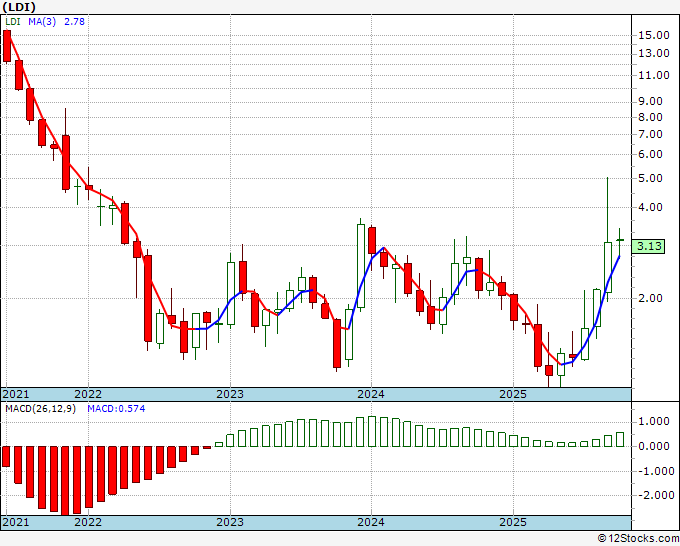Viewport: 680px width, 546px height.
Task: Click the MACD:0.574 value label
Action: [x=116, y=409]
